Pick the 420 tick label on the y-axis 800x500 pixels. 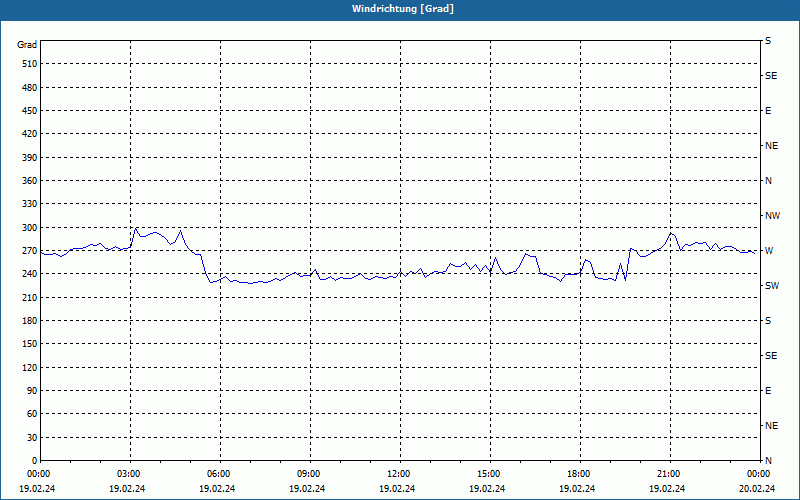pos(29,134)
